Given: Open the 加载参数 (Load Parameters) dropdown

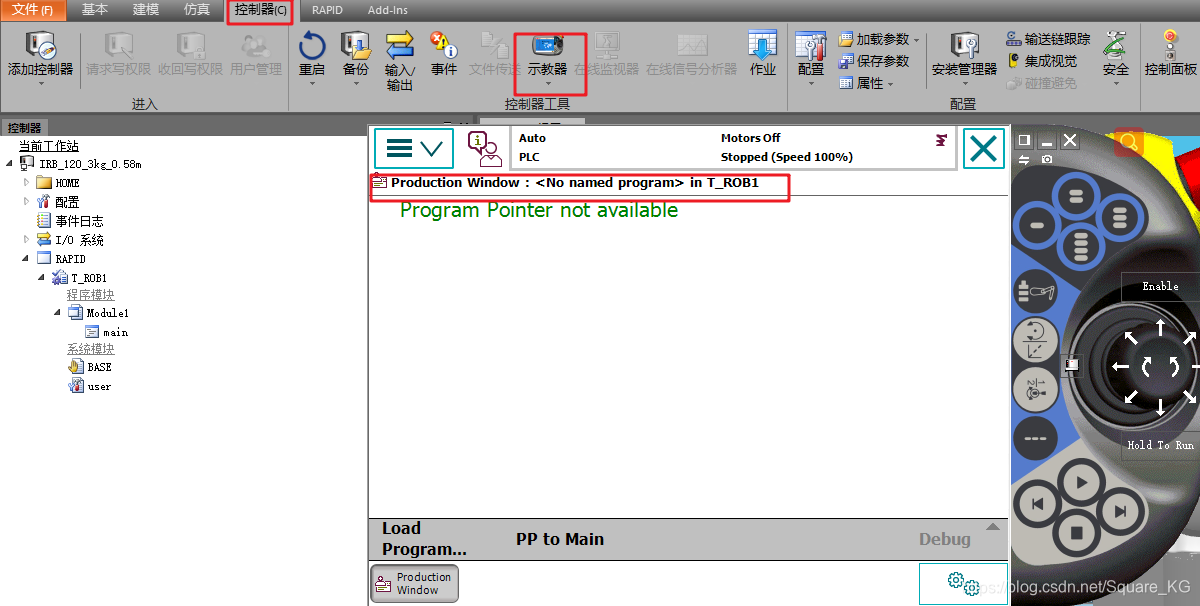Looking at the screenshot, I should [917, 40].
